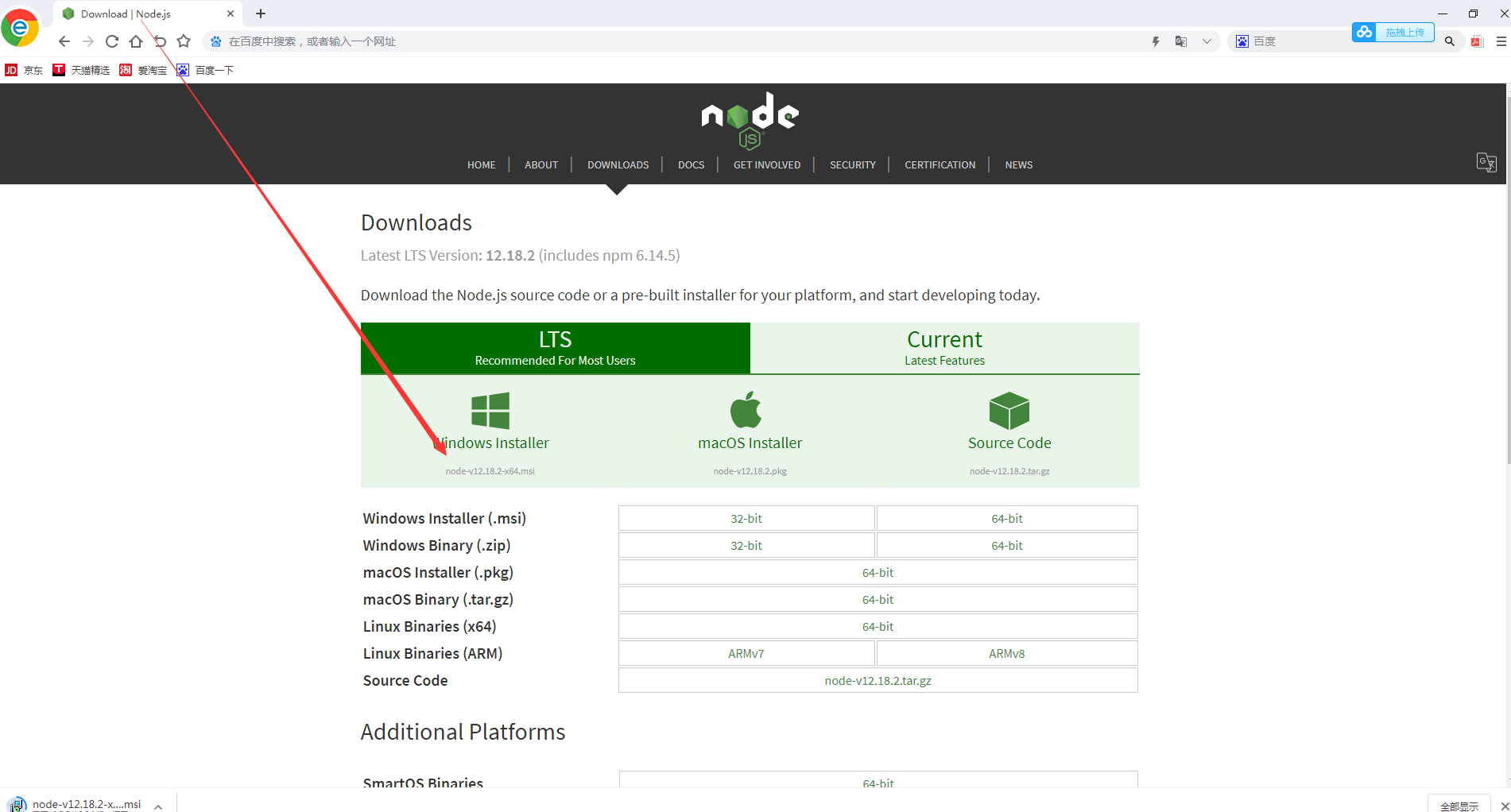Viewport: 1511px width, 812px height.
Task: Click the search magnifier icon
Action: (1450, 41)
